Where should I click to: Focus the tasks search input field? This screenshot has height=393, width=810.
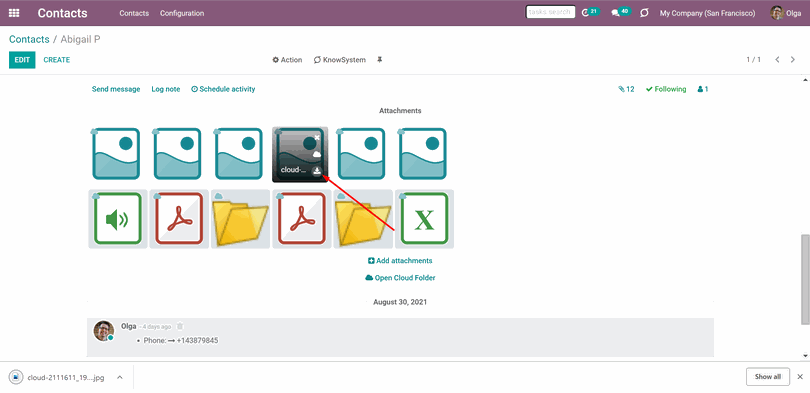550,12
